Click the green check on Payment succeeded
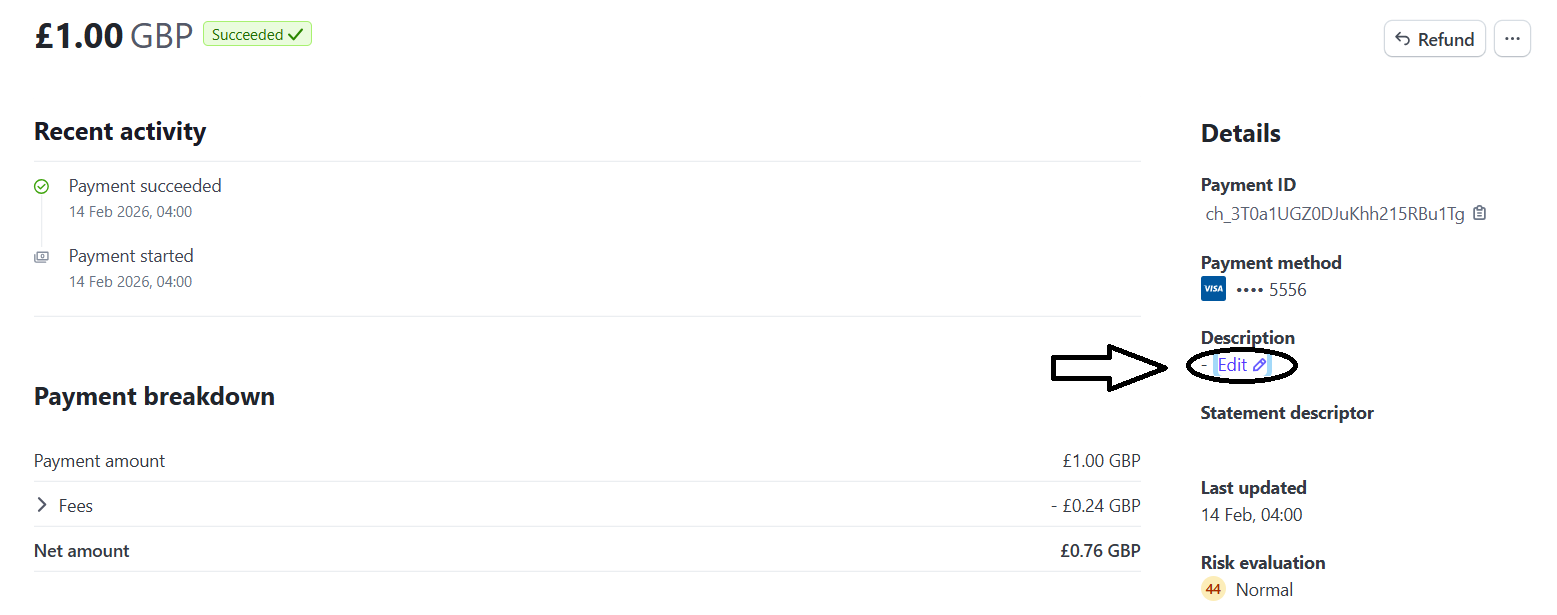 (41, 186)
